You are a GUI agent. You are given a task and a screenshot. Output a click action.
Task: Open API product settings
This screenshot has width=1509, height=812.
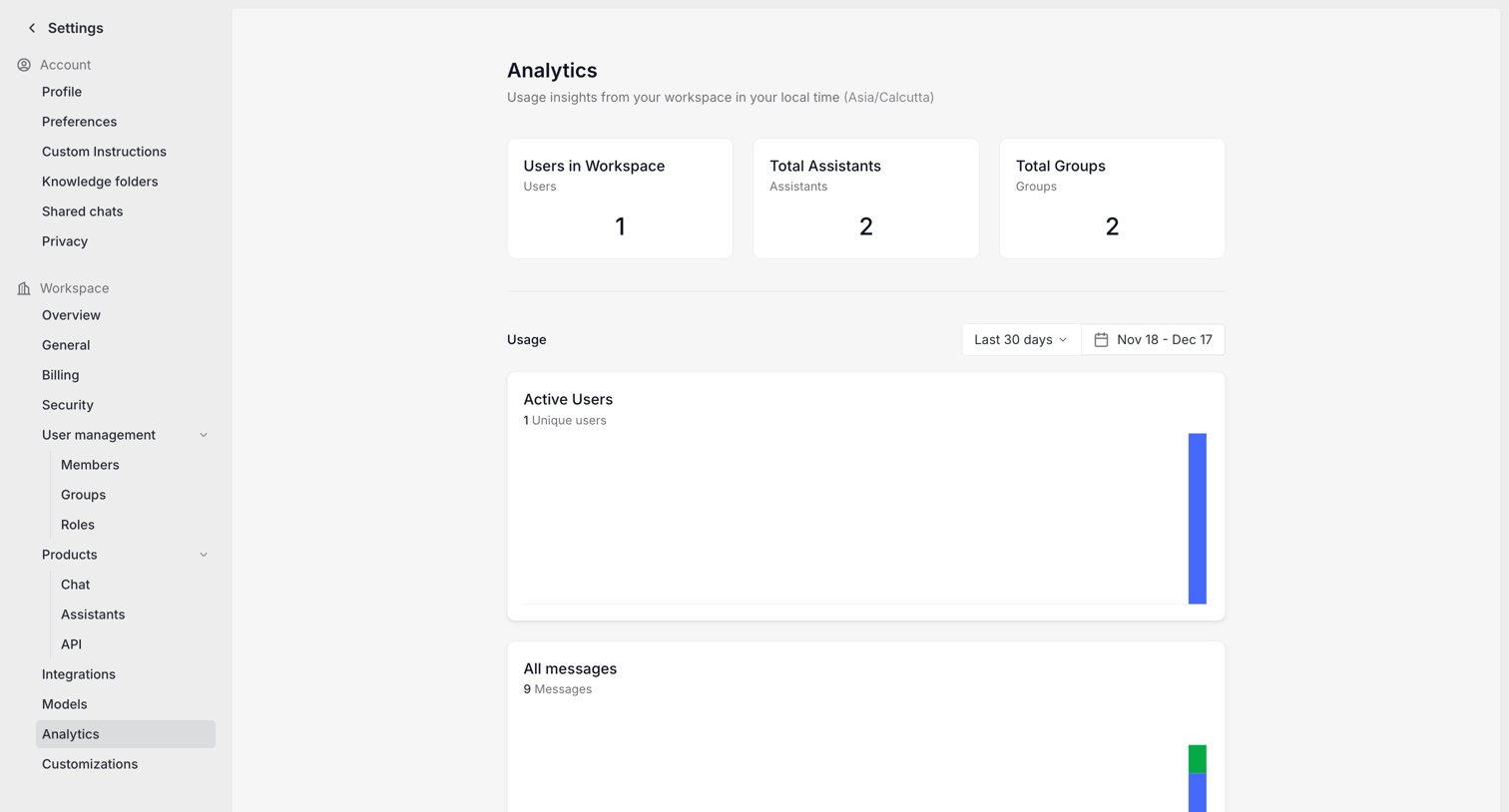pyautogui.click(x=71, y=644)
